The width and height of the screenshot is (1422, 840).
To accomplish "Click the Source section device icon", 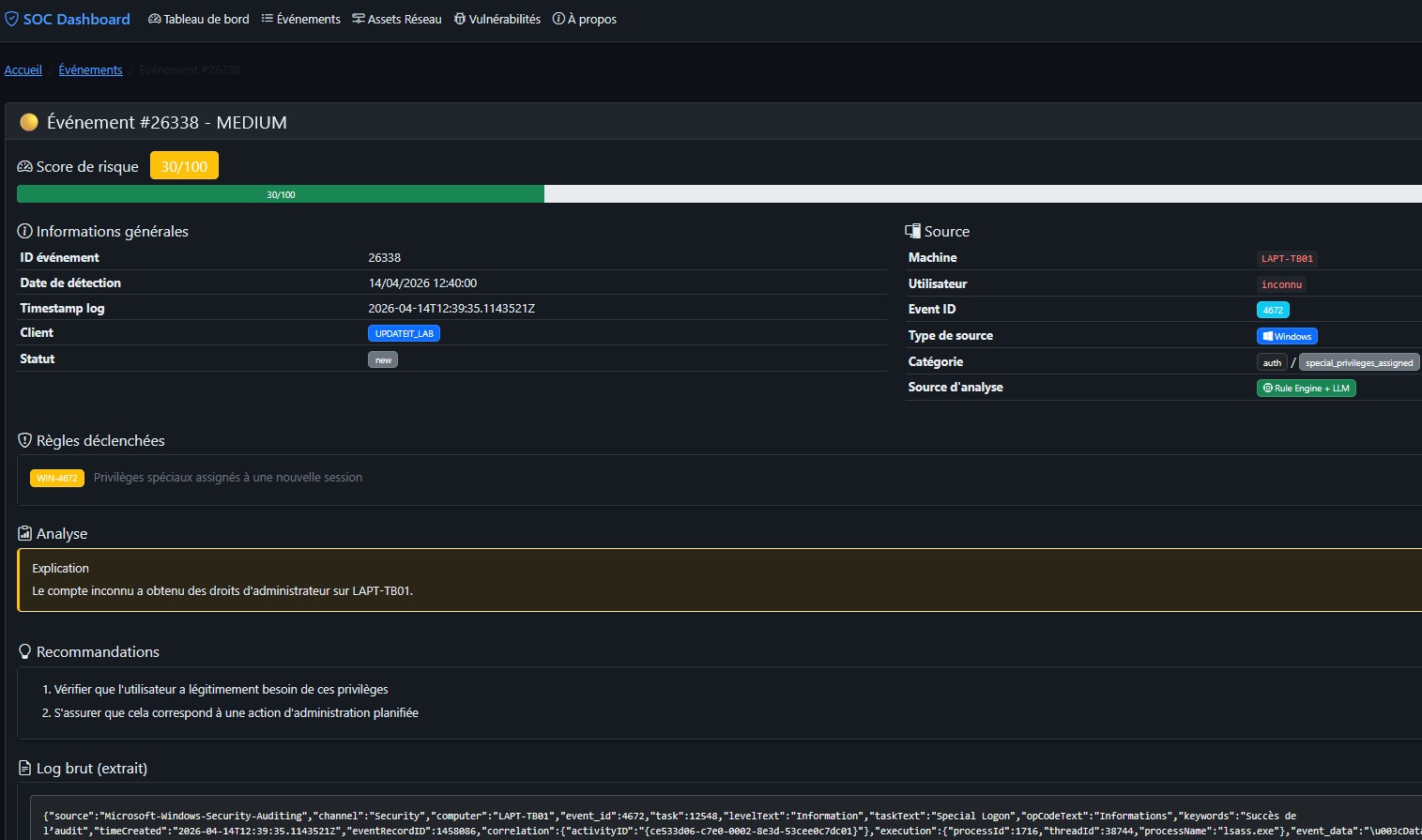I will [912, 231].
